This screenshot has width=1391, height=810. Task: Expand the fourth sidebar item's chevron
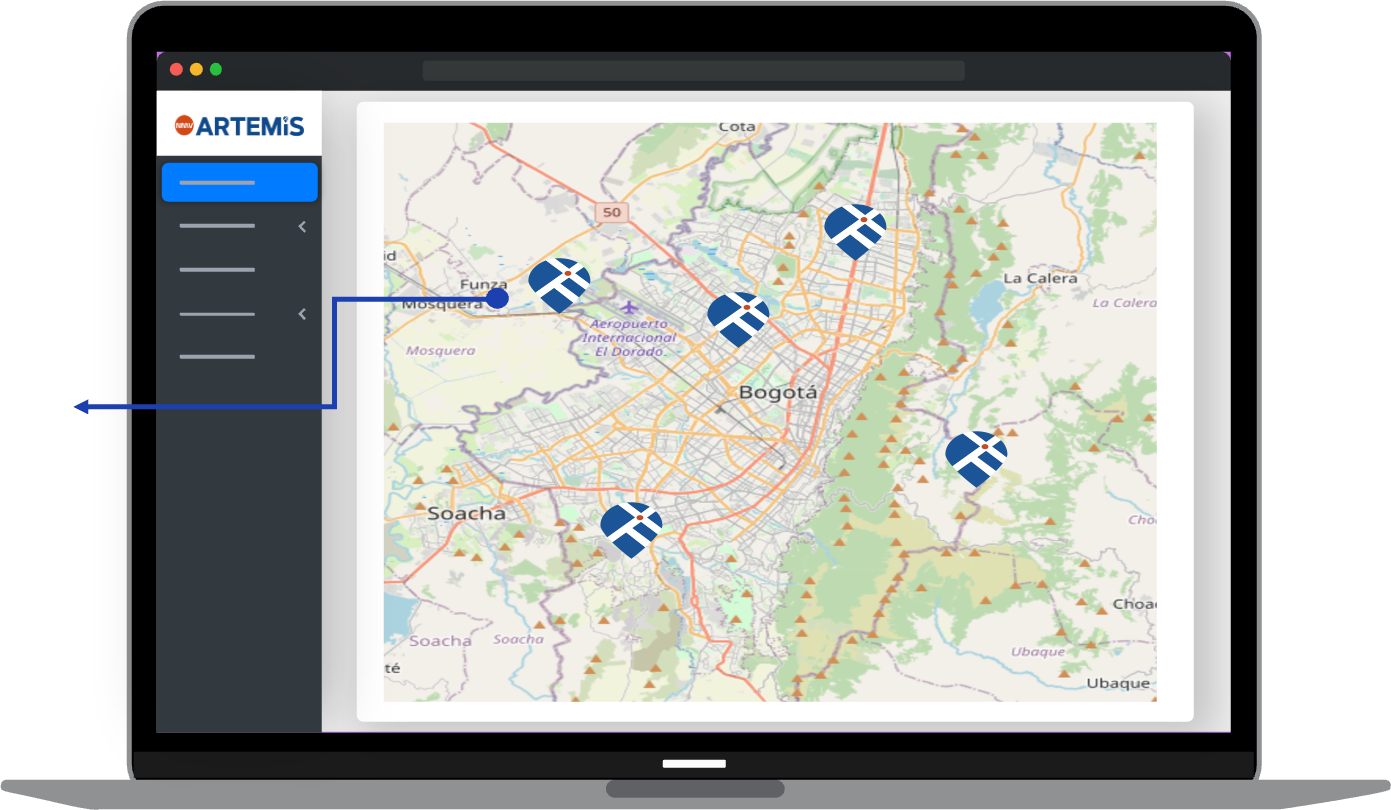click(x=302, y=314)
